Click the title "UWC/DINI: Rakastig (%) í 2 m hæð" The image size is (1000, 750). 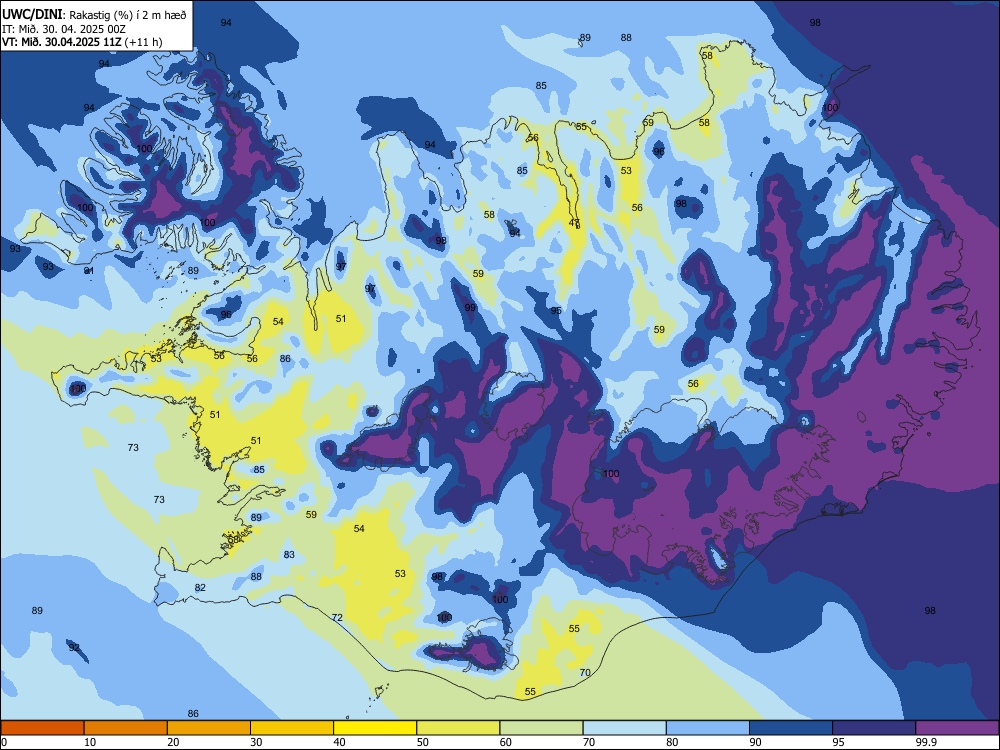(x=94, y=14)
